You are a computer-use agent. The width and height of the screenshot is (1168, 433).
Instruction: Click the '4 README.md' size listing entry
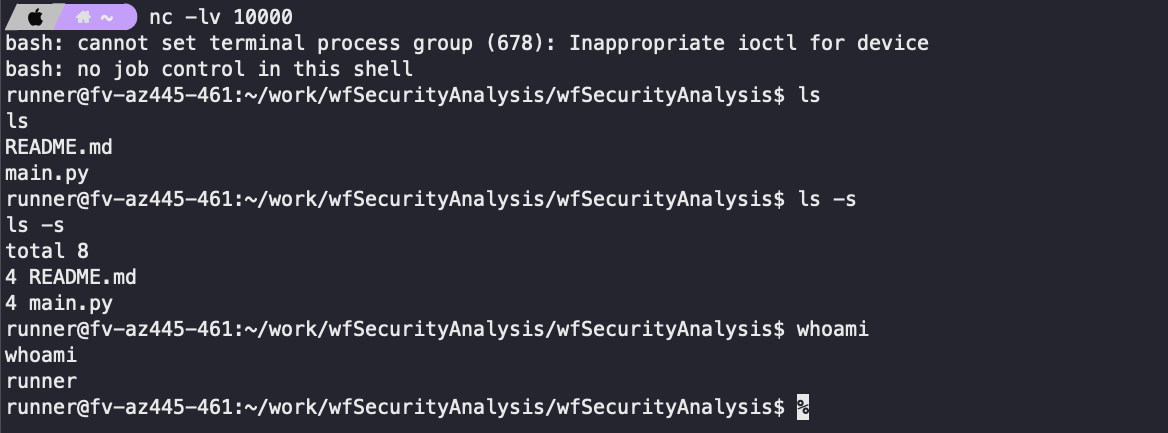tap(70, 277)
